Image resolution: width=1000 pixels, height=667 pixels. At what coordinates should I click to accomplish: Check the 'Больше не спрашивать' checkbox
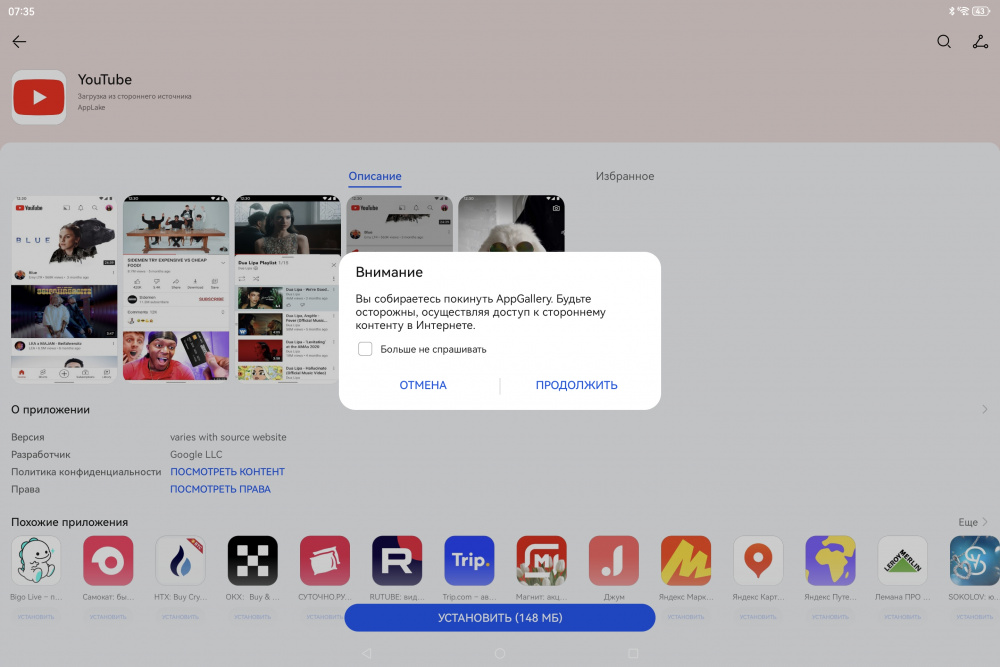coord(365,349)
